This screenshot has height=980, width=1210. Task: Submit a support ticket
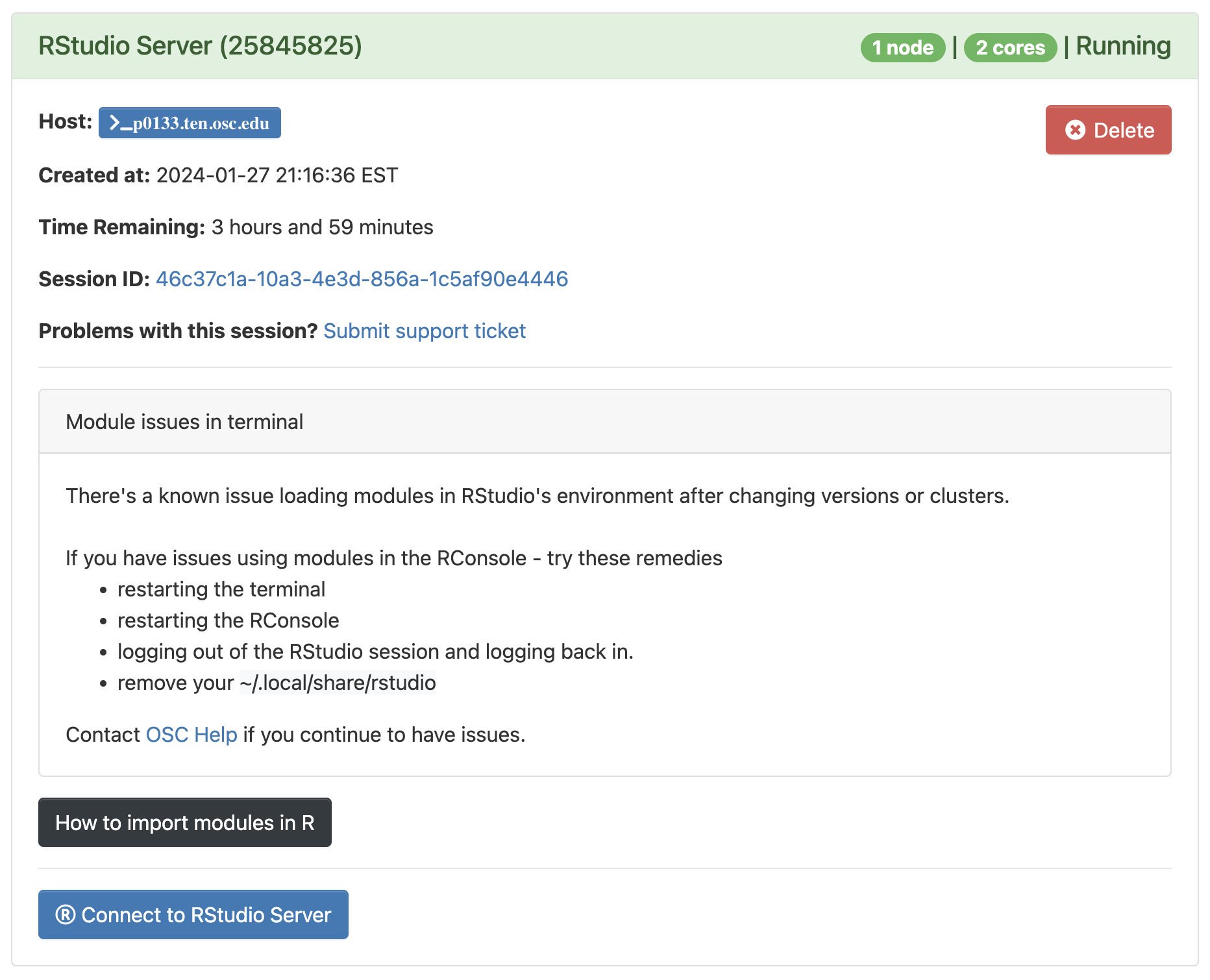click(425, 331)
